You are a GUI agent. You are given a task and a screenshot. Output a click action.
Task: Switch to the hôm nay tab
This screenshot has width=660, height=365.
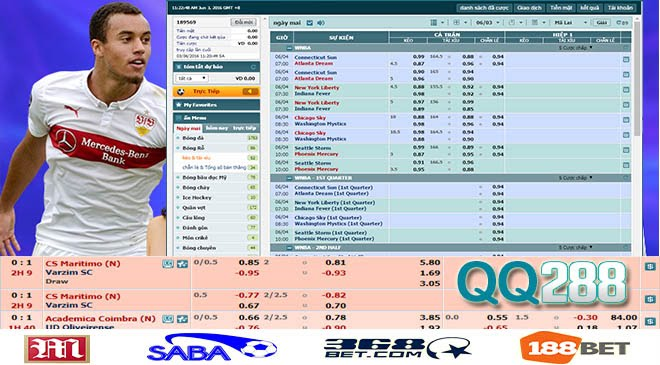tap(217, 128)
